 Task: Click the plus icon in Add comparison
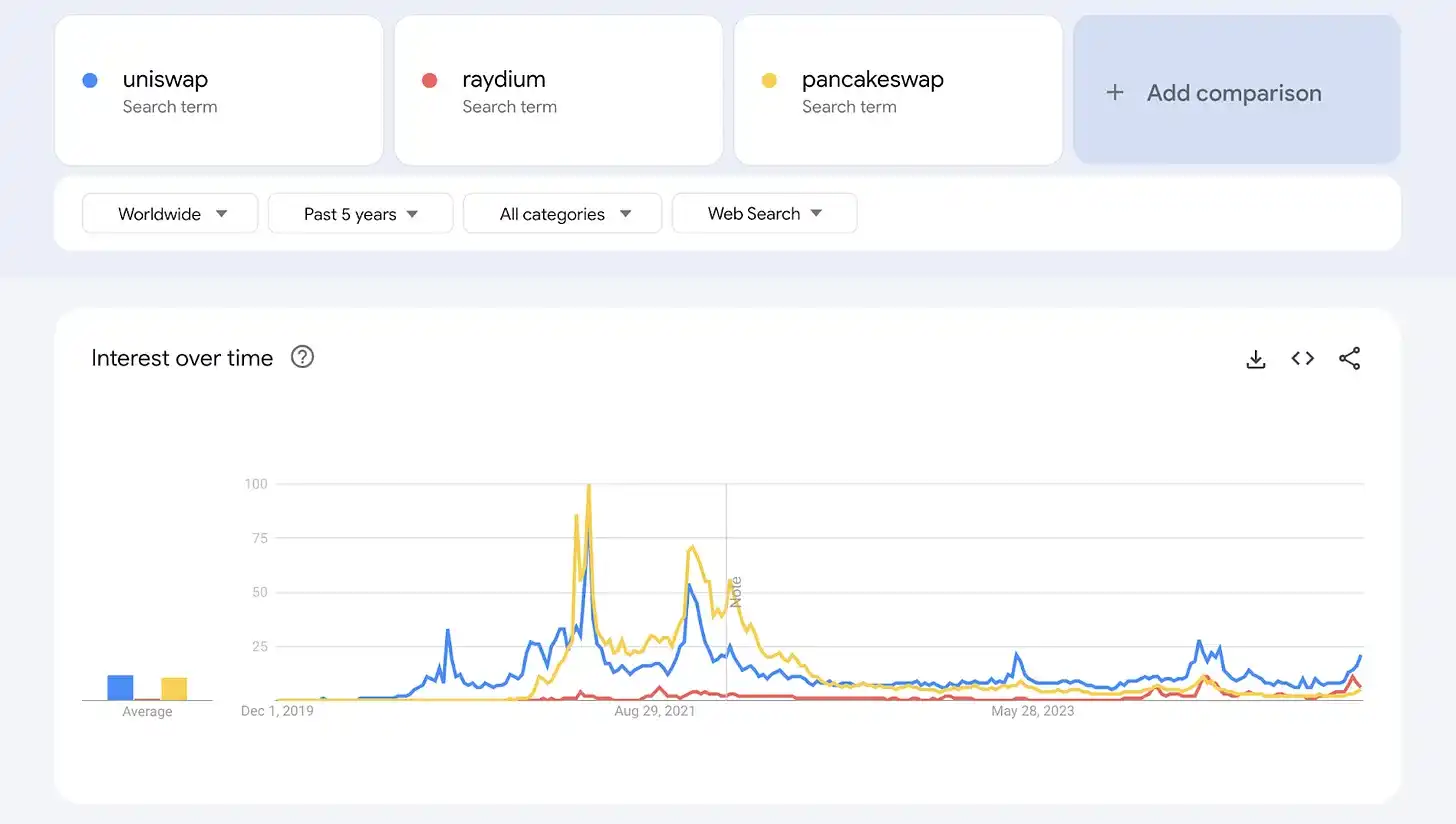(1114, 93)
